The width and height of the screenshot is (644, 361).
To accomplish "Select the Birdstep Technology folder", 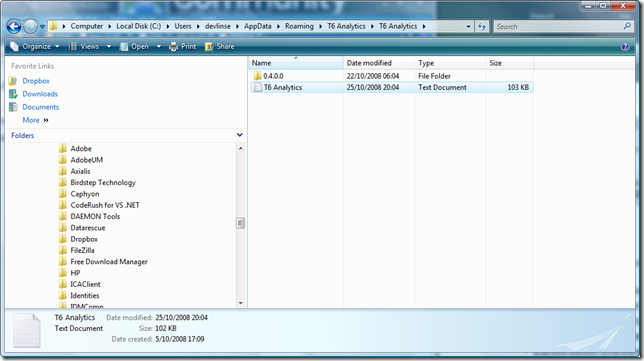I will click(103, 182).
